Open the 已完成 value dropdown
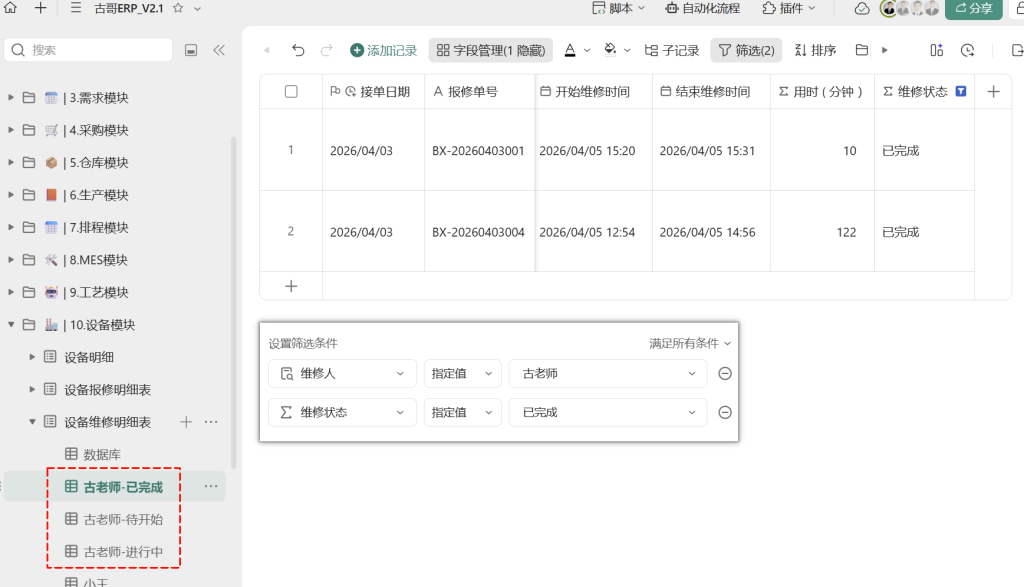The width and height of the screenshot is (1024, 587). 608,413
